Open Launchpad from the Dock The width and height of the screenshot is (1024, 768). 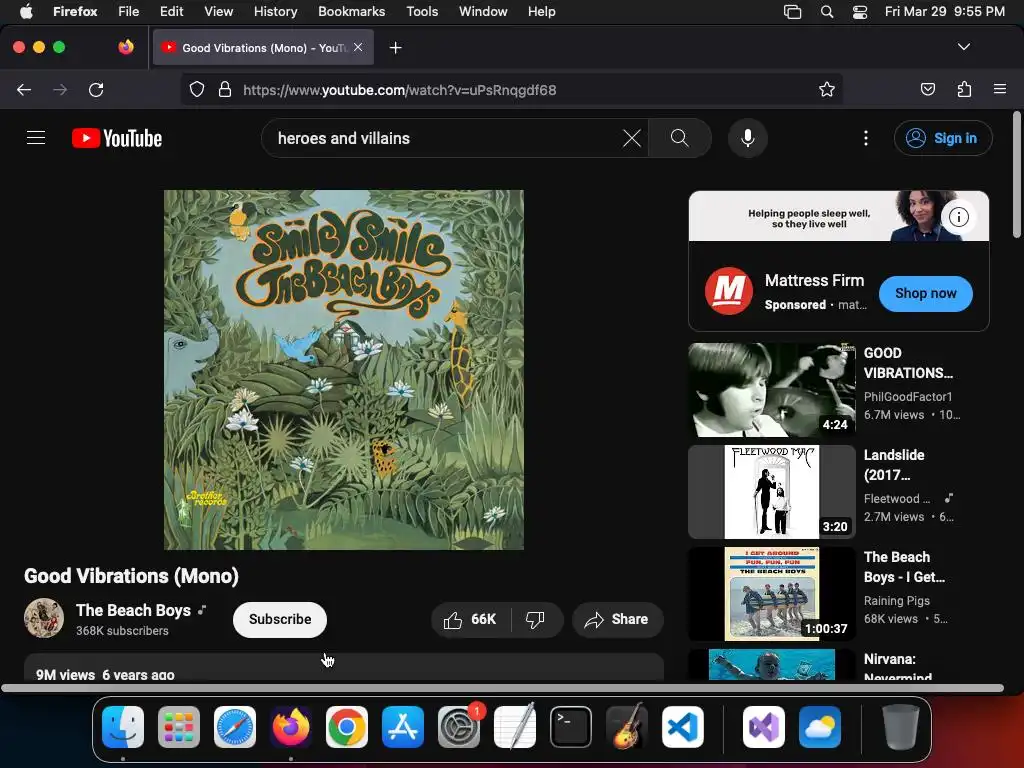pyautogui.click(x=179, y=727)
